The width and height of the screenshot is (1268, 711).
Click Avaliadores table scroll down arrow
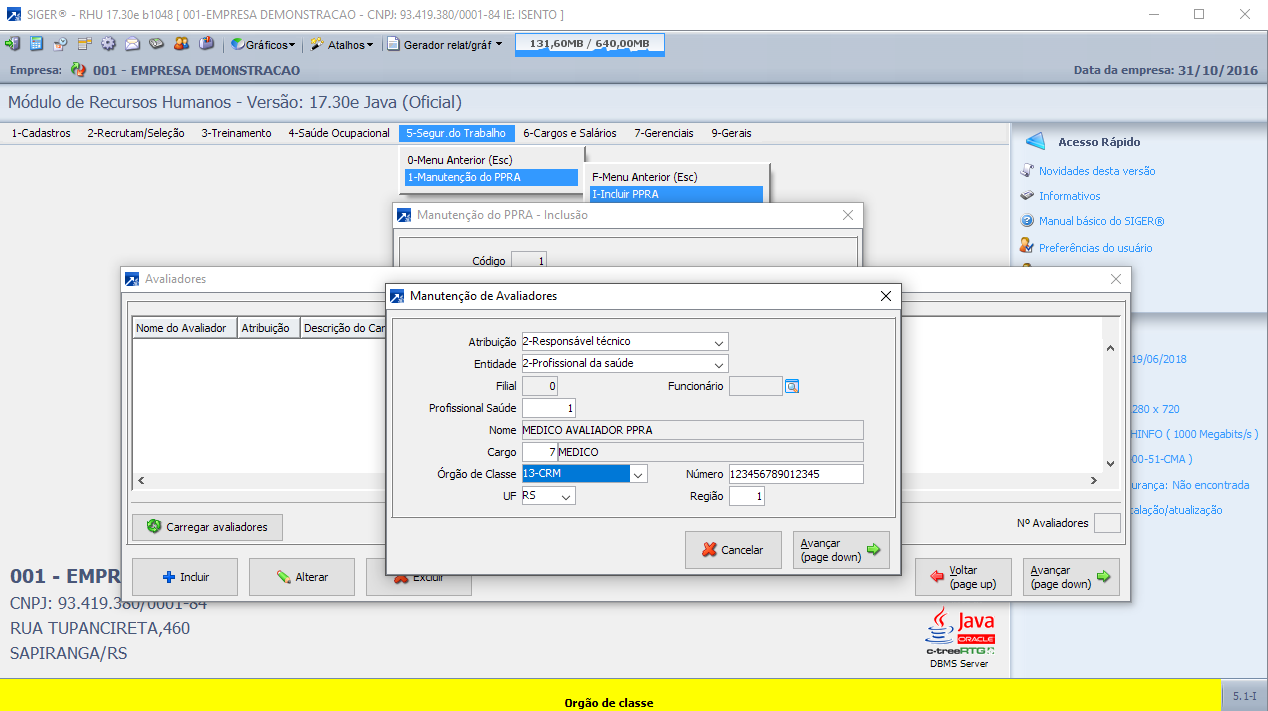click(x=1108, y=463)
